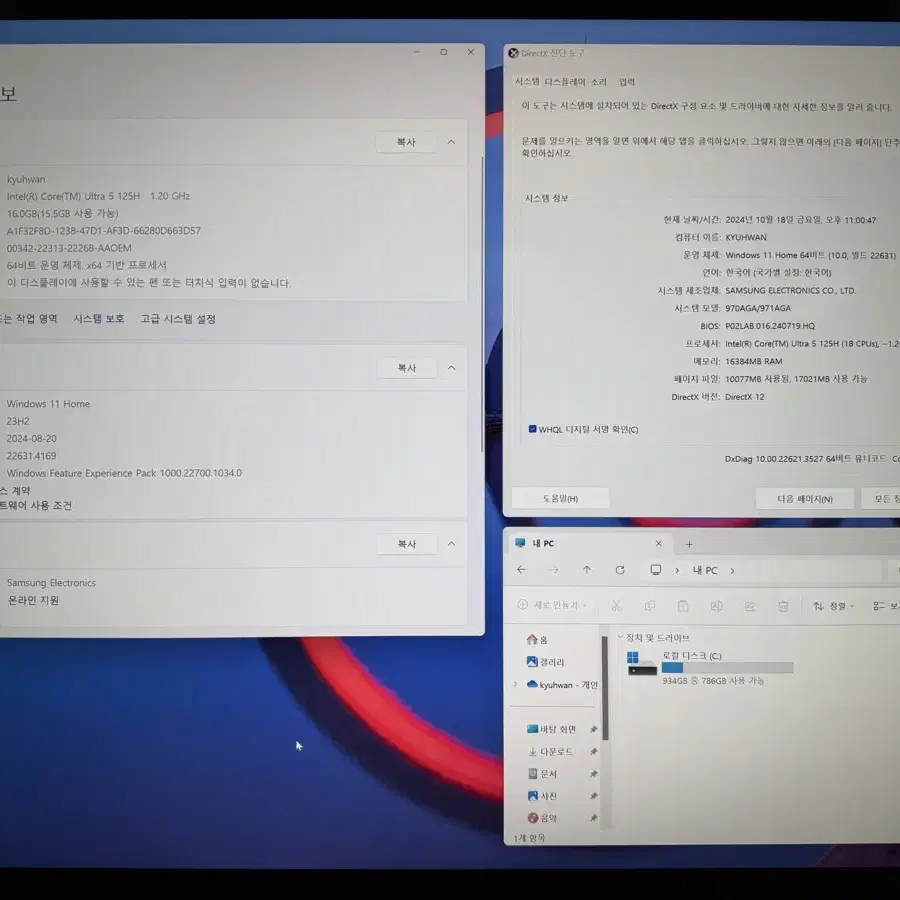Open the 정렬 sort dropdown
Image resolution: width=900 pixels, height=900 pixels.
[833, 606]
